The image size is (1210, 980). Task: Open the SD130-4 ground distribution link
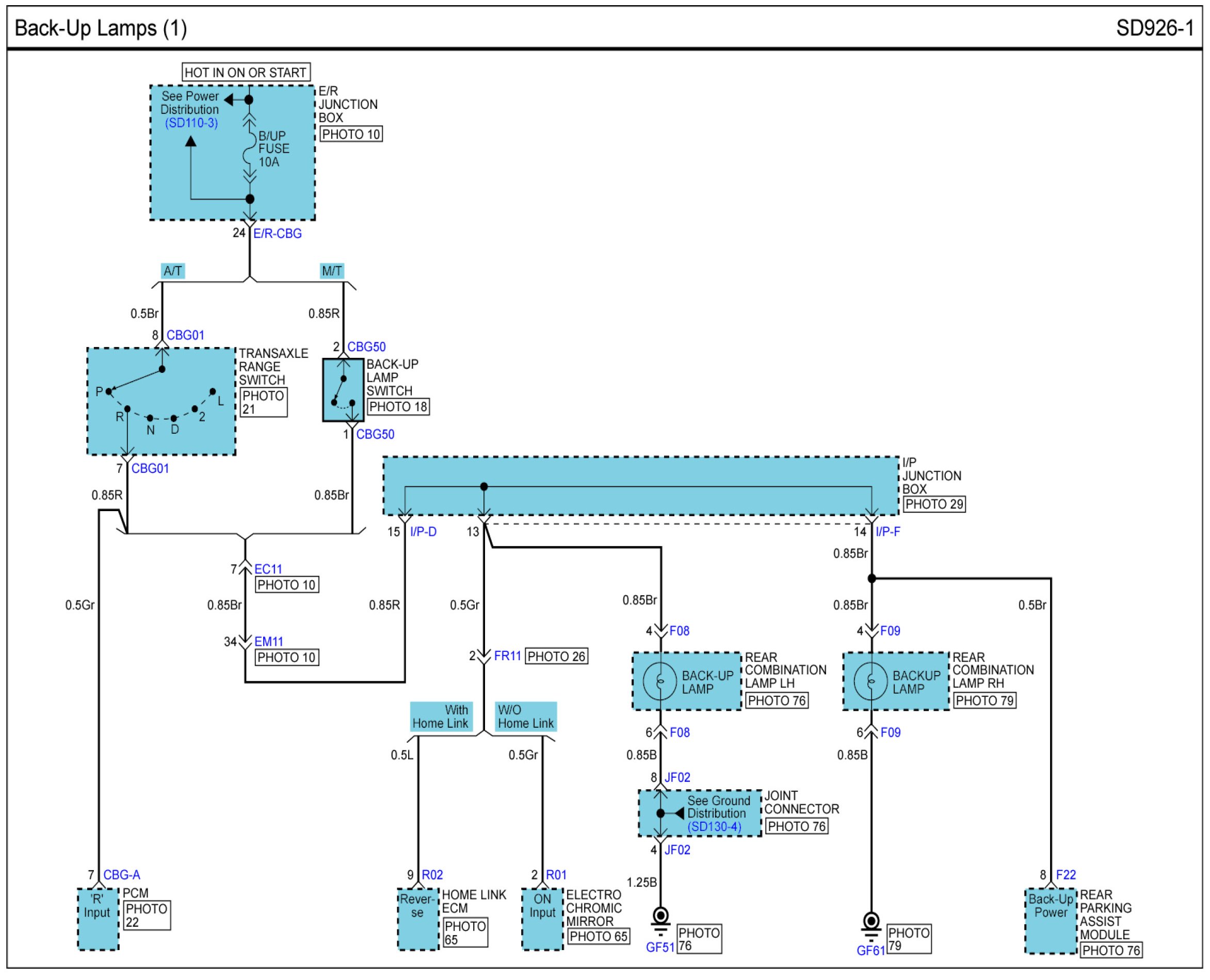click(x=714, y=827)
